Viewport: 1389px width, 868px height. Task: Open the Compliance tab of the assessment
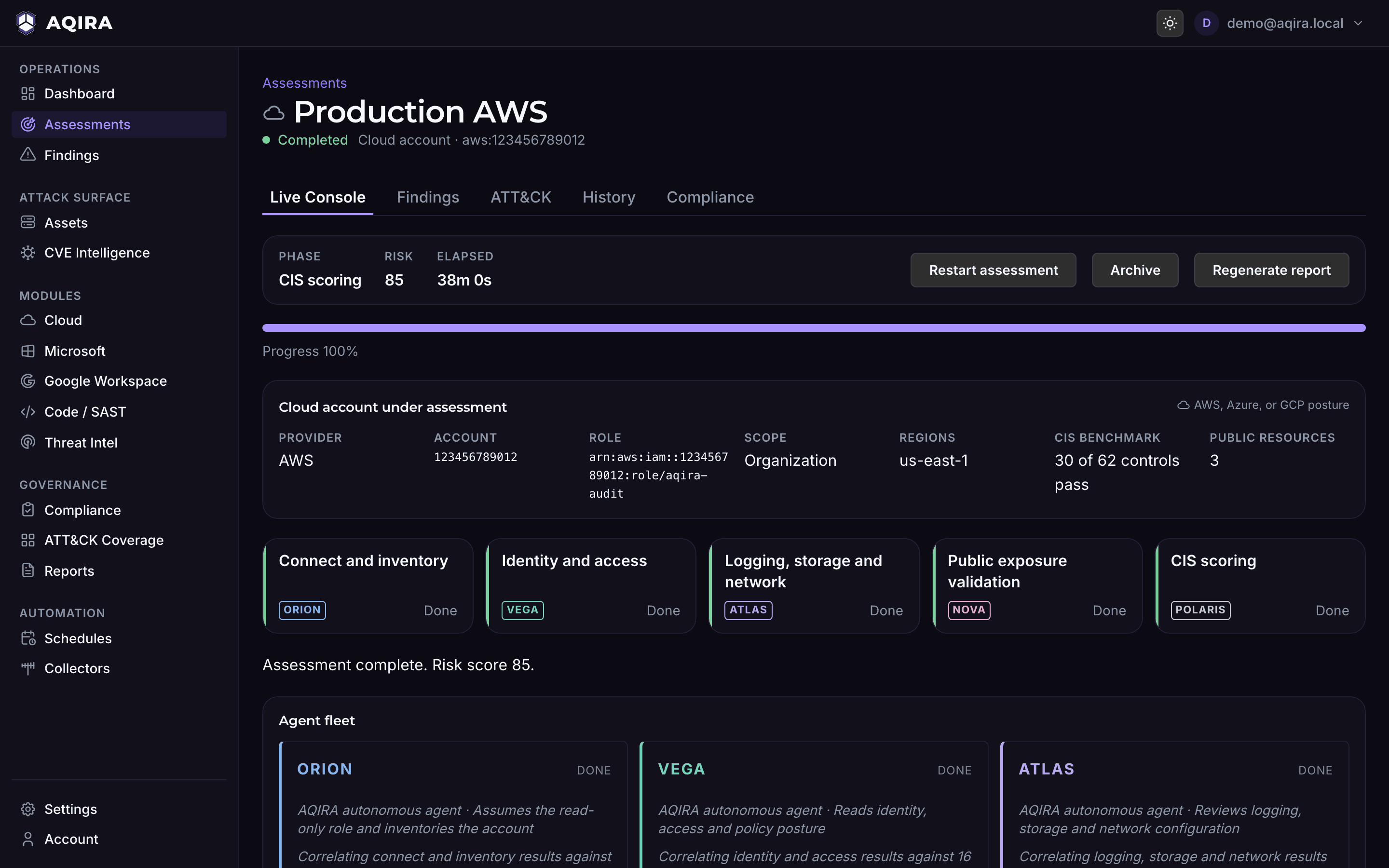[x=710, y=198]
